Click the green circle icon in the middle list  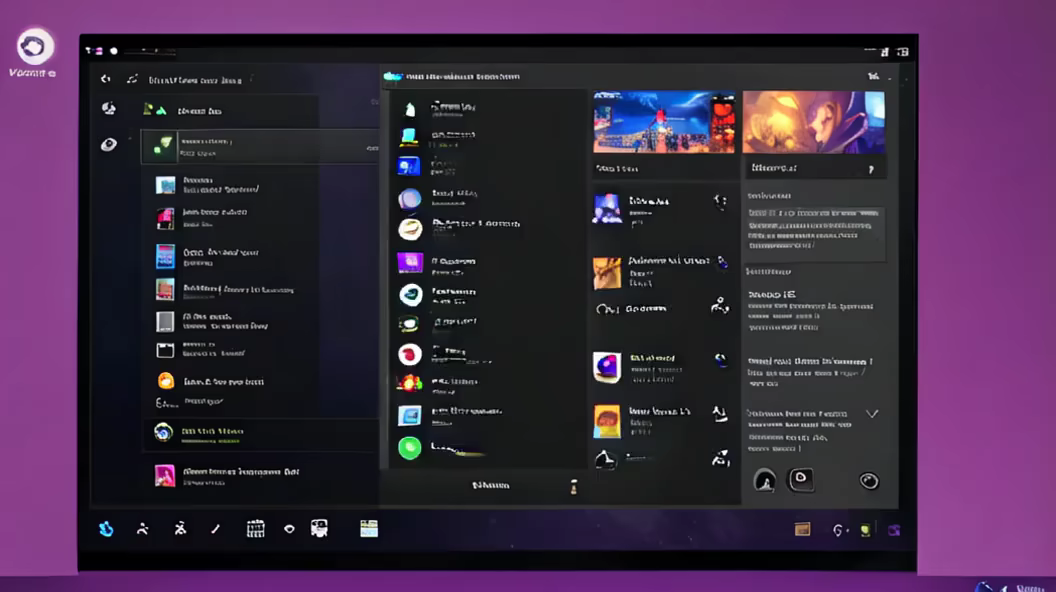pyautogui.click(x=410, y=447)
